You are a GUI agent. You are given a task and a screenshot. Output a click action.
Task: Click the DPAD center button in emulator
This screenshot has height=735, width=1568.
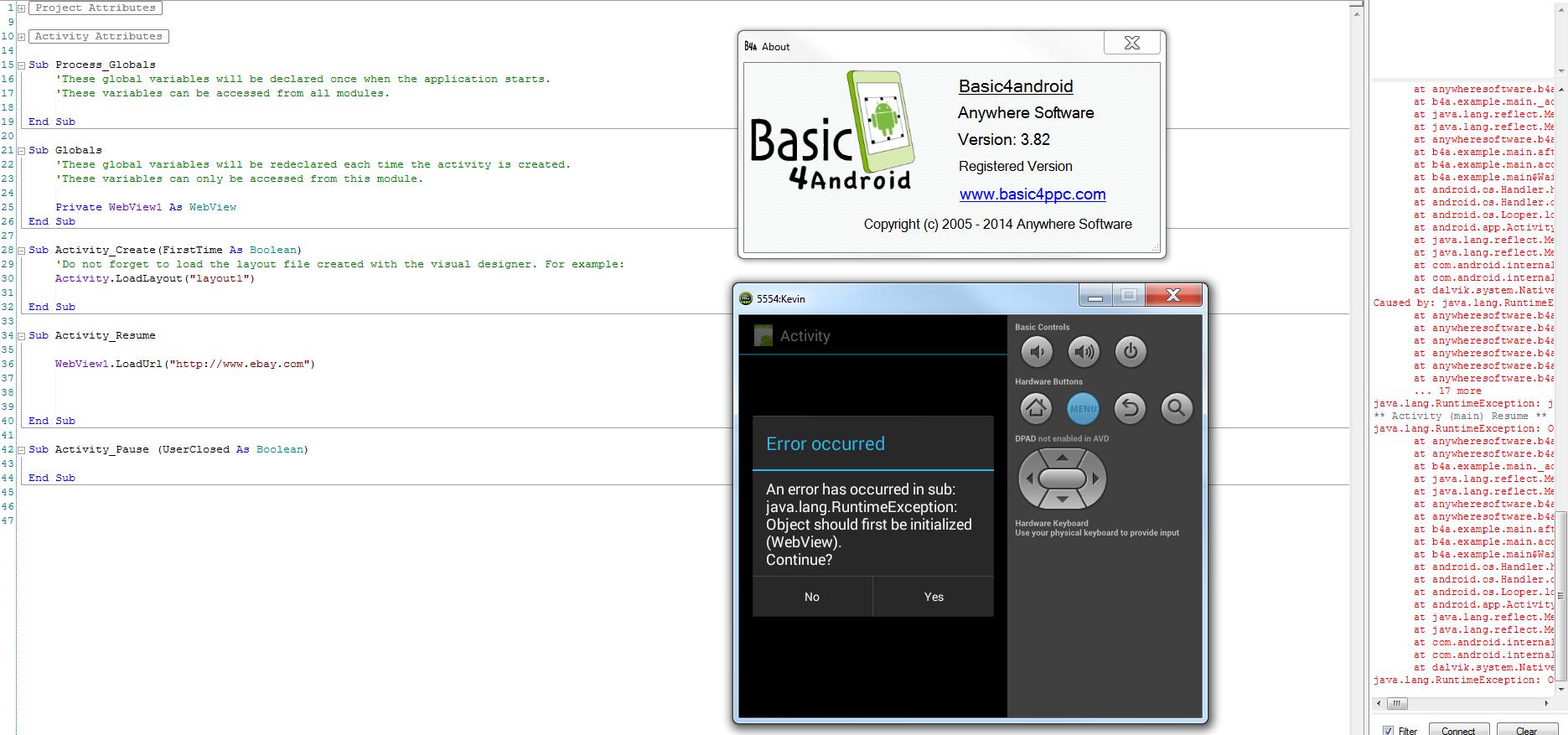1062,479
